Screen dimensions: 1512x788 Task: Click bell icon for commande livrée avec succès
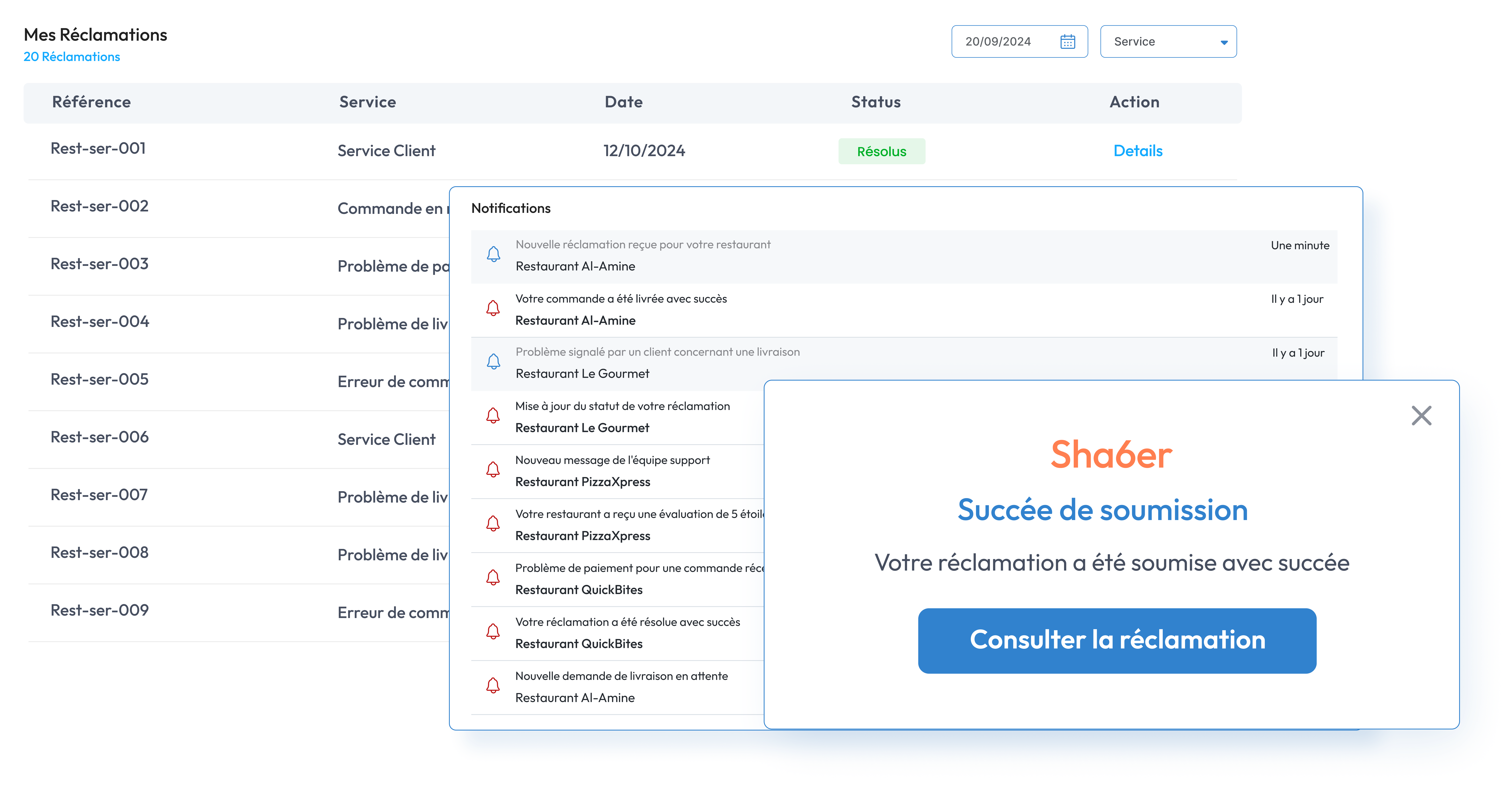[493, 309]
